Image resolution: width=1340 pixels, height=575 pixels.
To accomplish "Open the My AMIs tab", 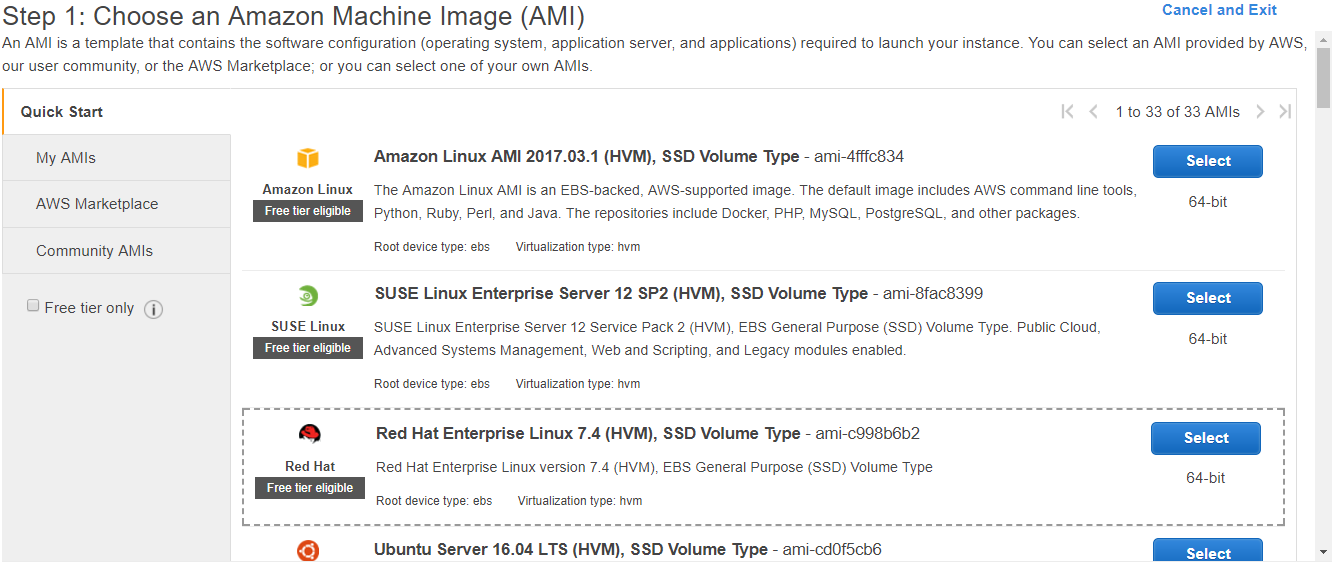I will tap(117, 158).
